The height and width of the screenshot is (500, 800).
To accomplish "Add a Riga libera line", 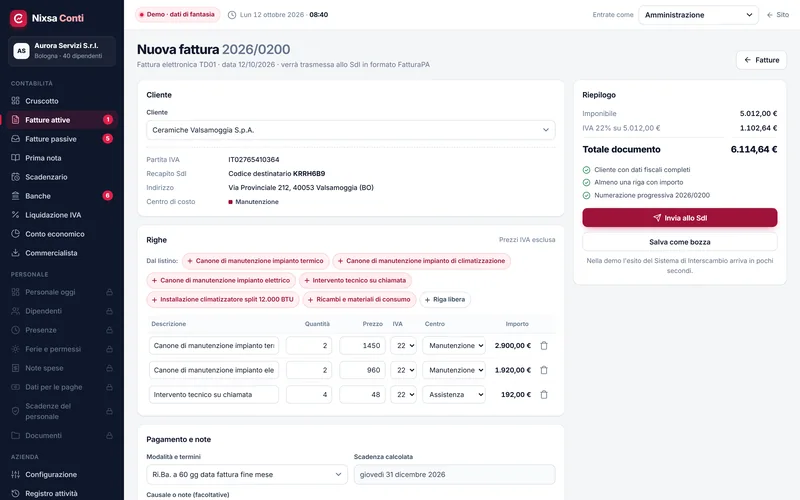I will coord(445,299).
